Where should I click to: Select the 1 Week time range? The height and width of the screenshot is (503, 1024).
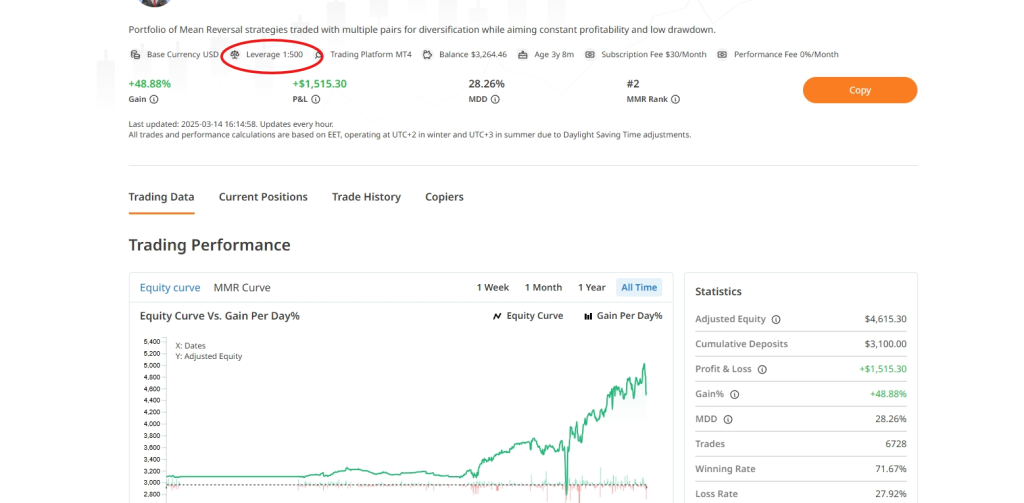pos(492,287)
